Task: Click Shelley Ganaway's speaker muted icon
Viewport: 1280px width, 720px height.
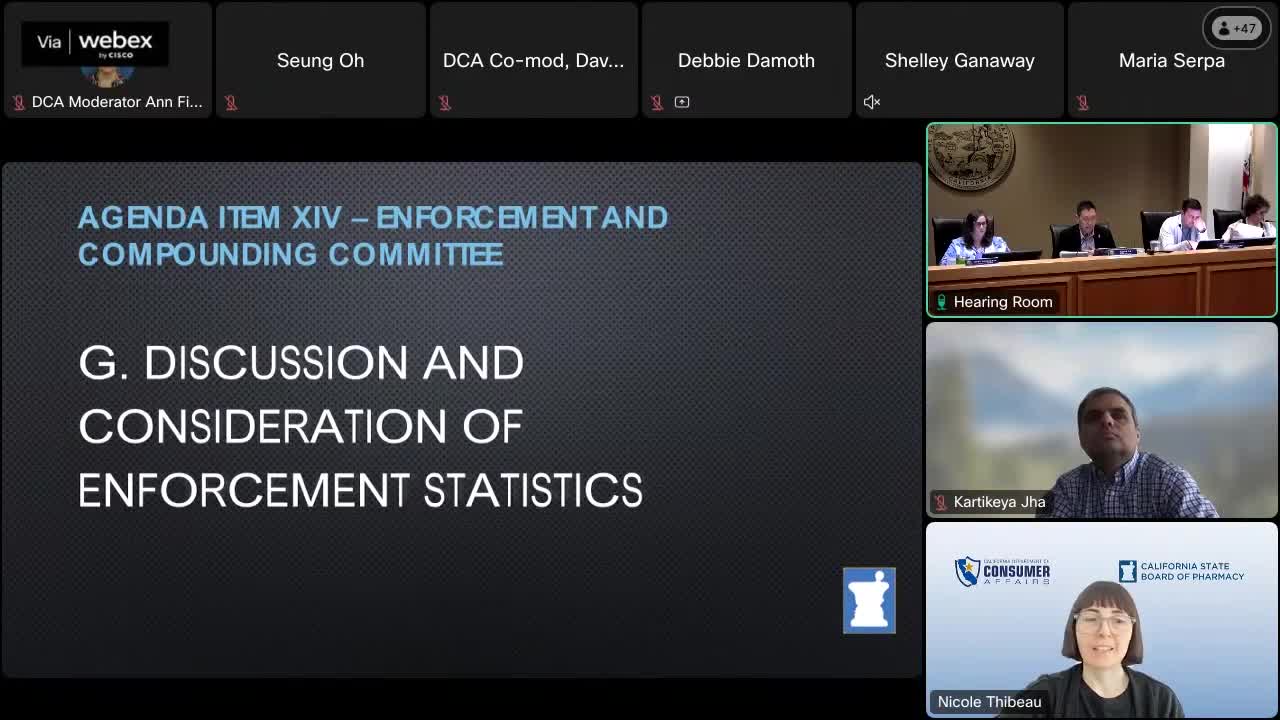Action: pos(872,102)
